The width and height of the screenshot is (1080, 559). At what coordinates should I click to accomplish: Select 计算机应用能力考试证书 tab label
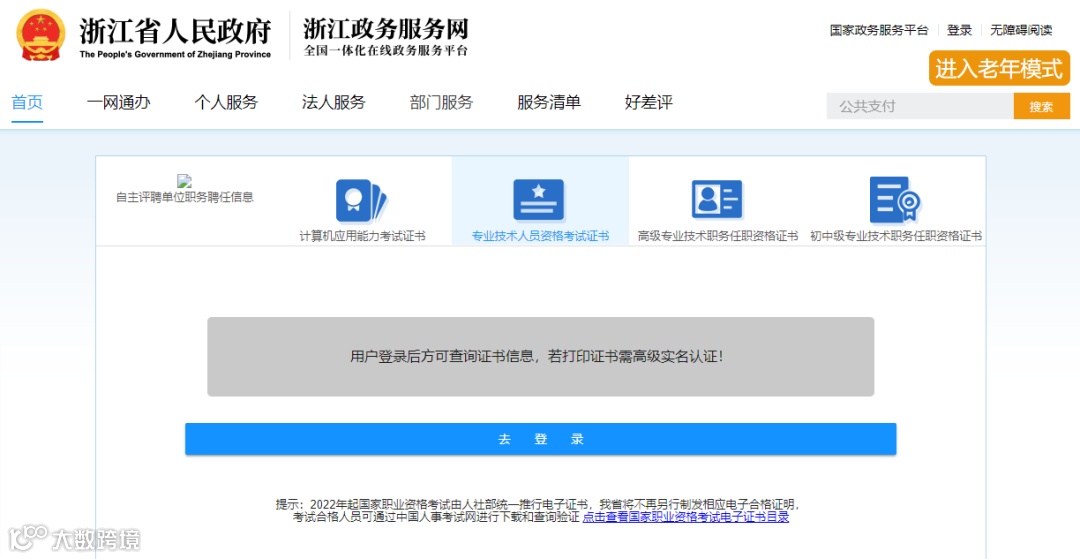click(362, 236)
